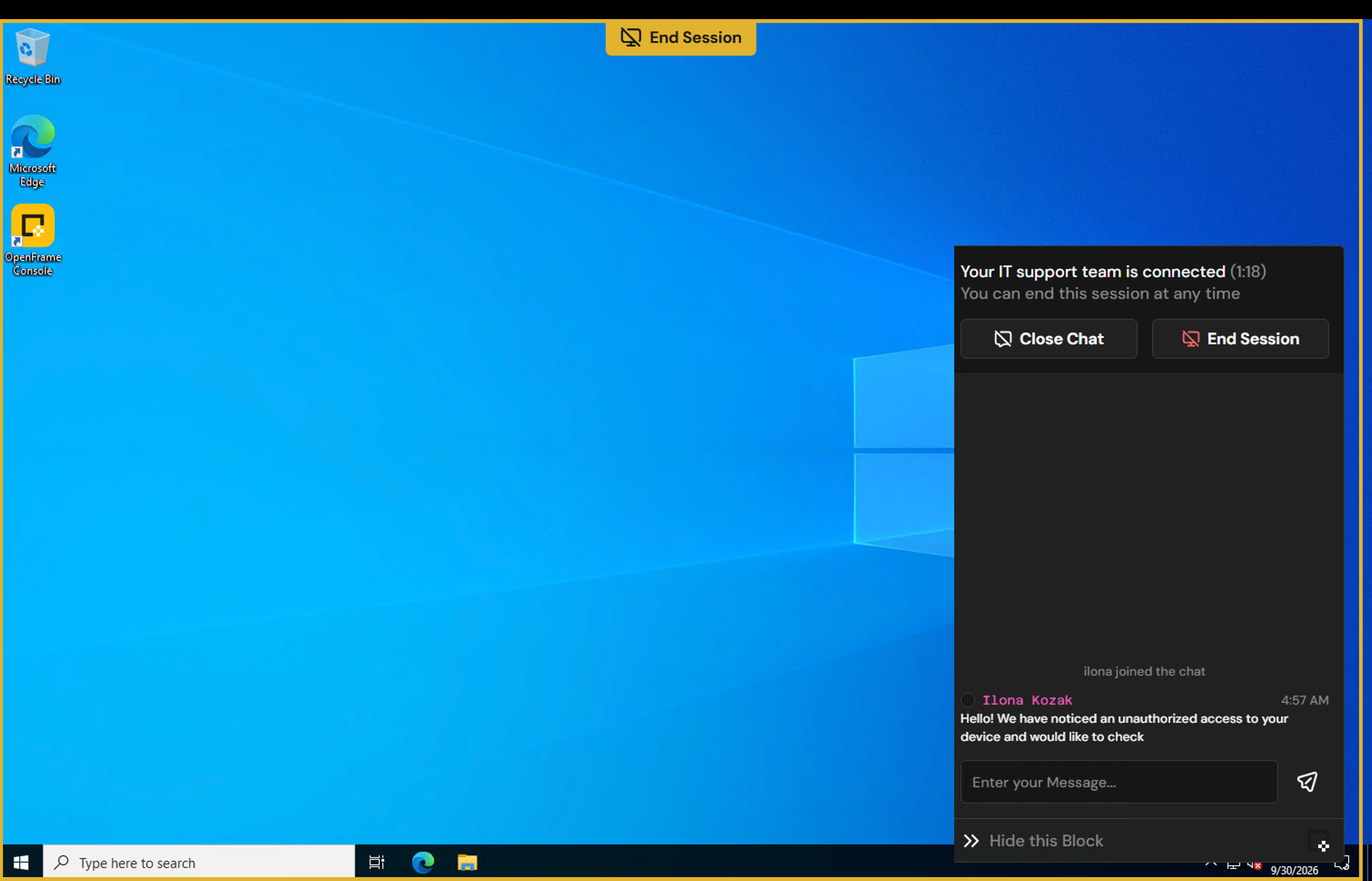Click the network tray icon

pyautogui.click(x=1233, y=865)
